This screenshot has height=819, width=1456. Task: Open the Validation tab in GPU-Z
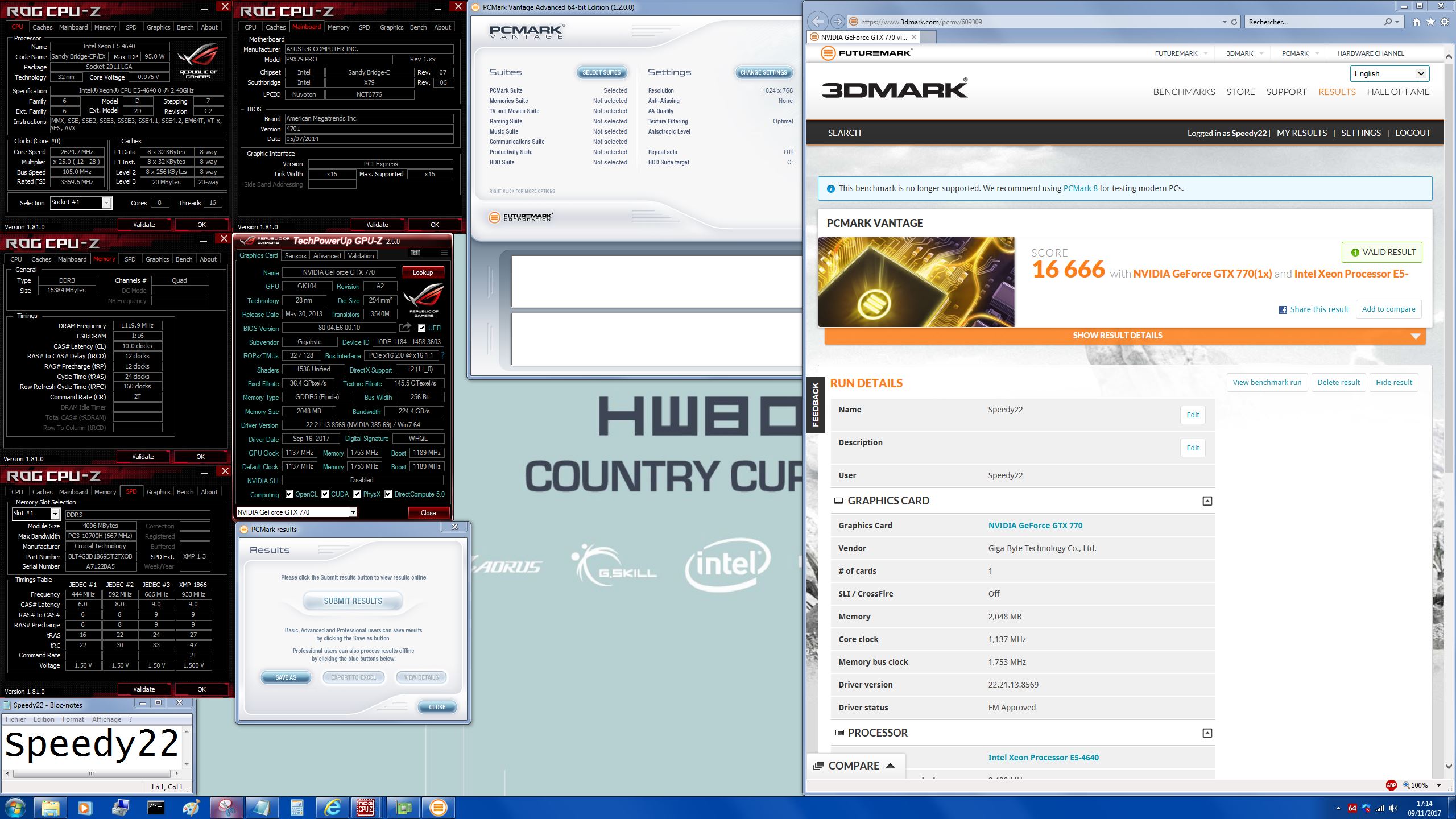point(361,256)
